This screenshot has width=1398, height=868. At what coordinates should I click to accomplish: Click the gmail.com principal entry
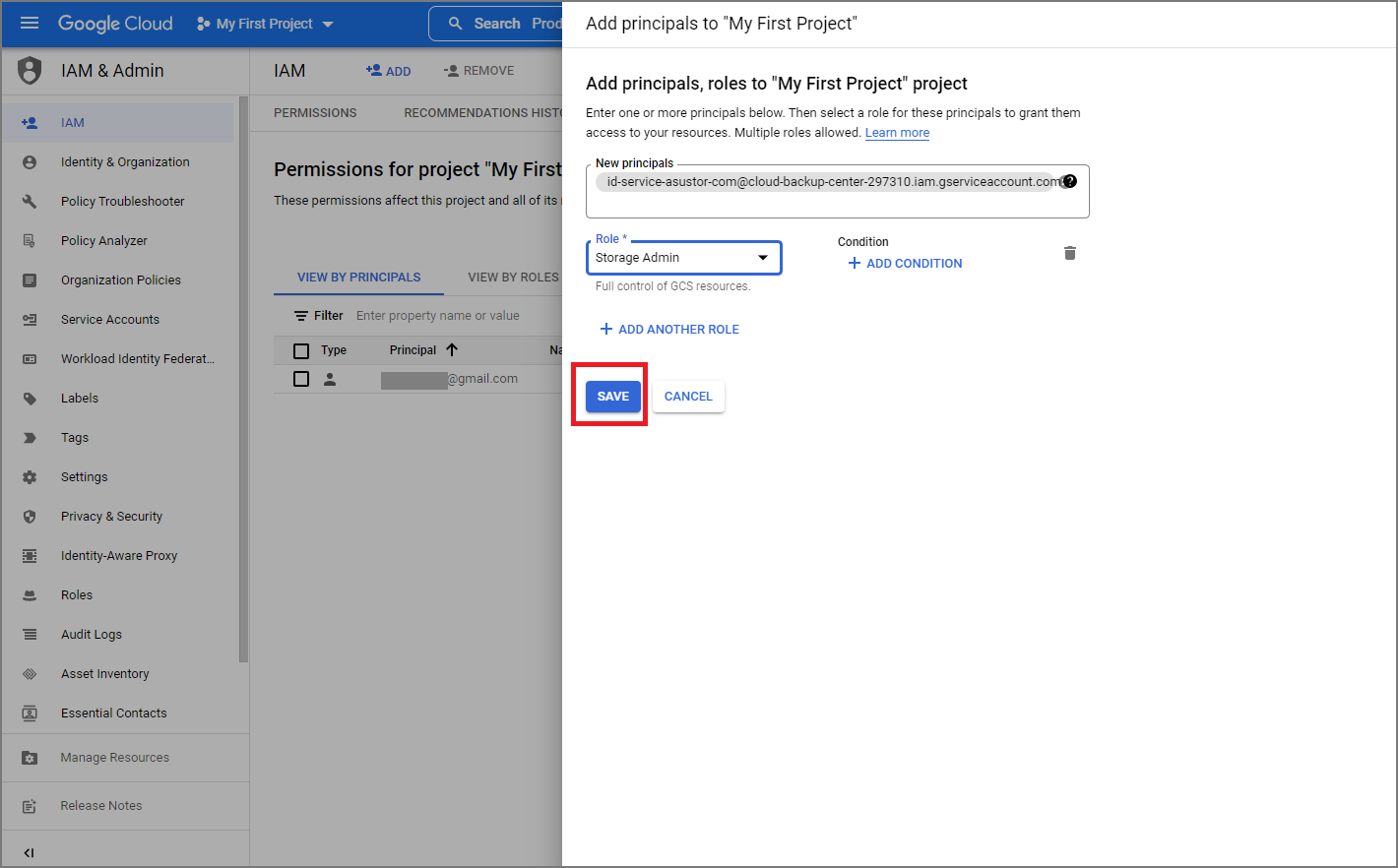450,379
